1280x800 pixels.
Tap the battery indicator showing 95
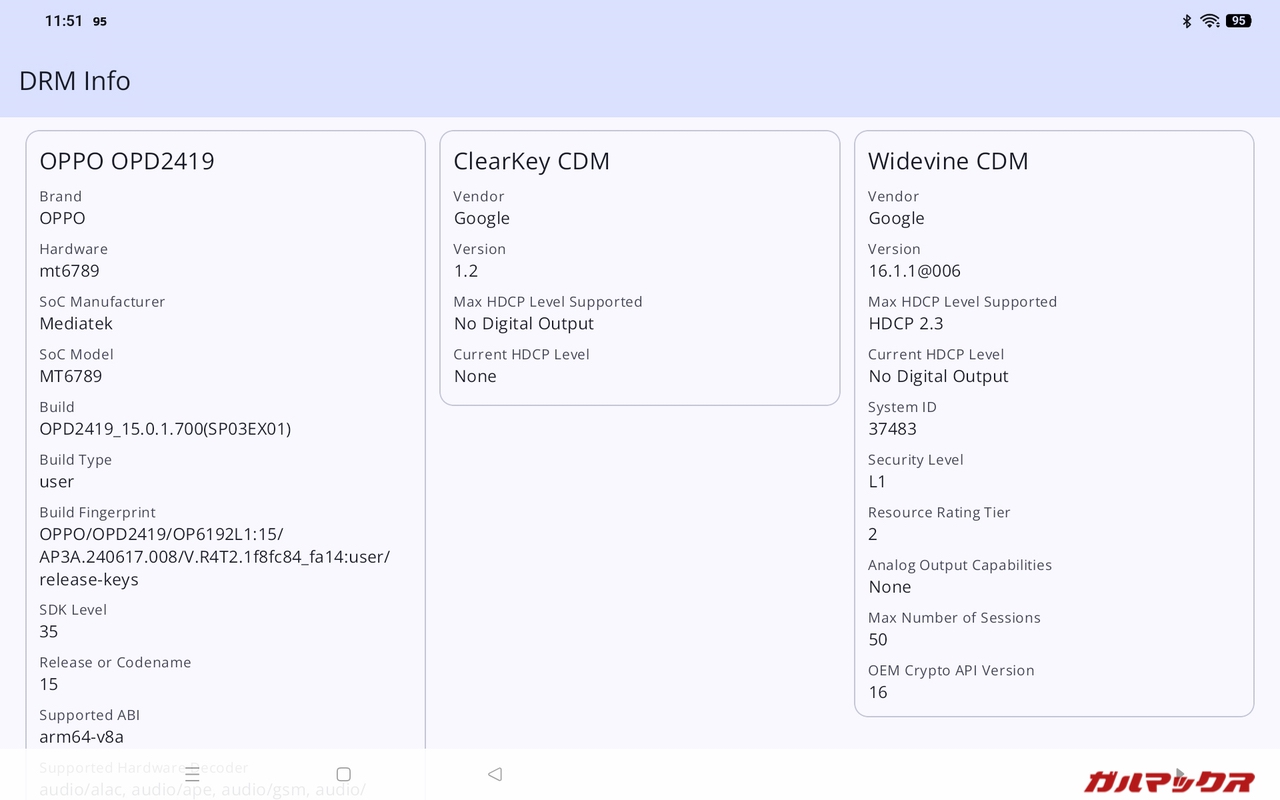point(1238,21)
